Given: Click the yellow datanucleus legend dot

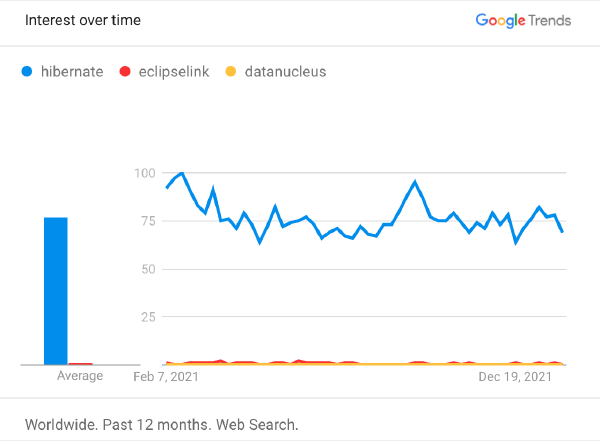Looking at the screenshot, I should (x=231, y=71).
